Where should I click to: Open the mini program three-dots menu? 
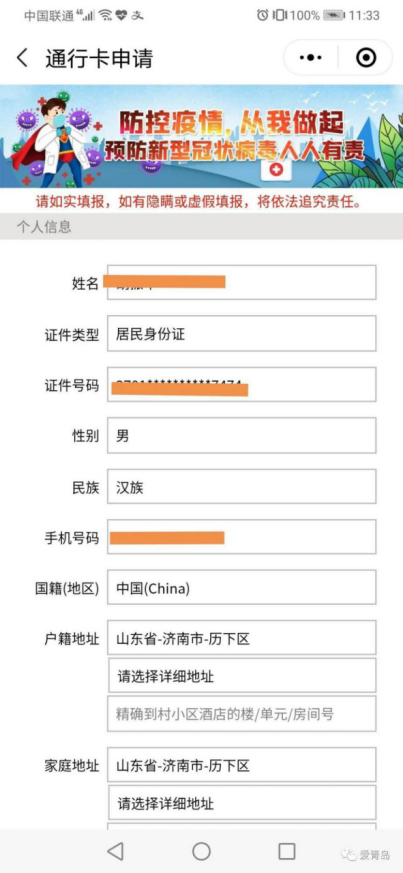pos(311,57)
